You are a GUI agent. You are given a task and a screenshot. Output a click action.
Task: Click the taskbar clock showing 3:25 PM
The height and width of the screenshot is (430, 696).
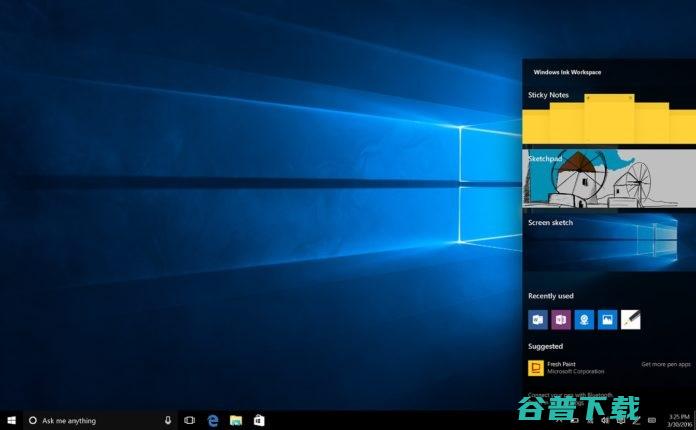pos(679,421)
